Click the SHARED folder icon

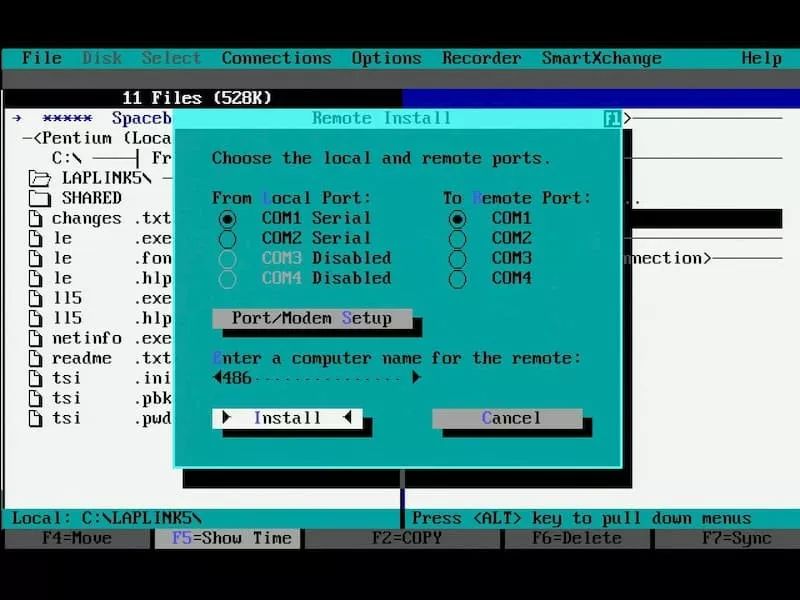coord(39,198)
